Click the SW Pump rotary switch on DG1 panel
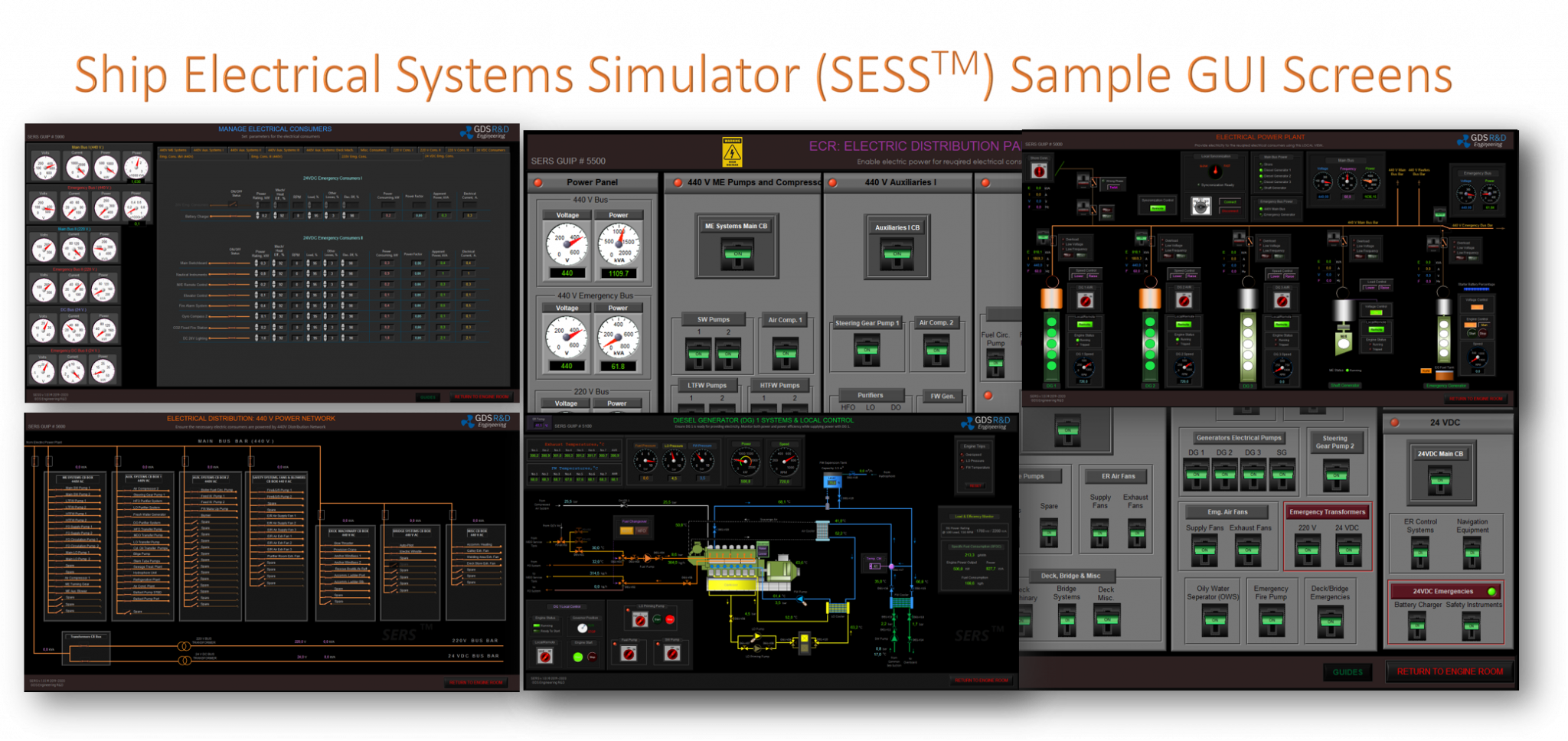Screen dimensions: 1568x741 671,652
